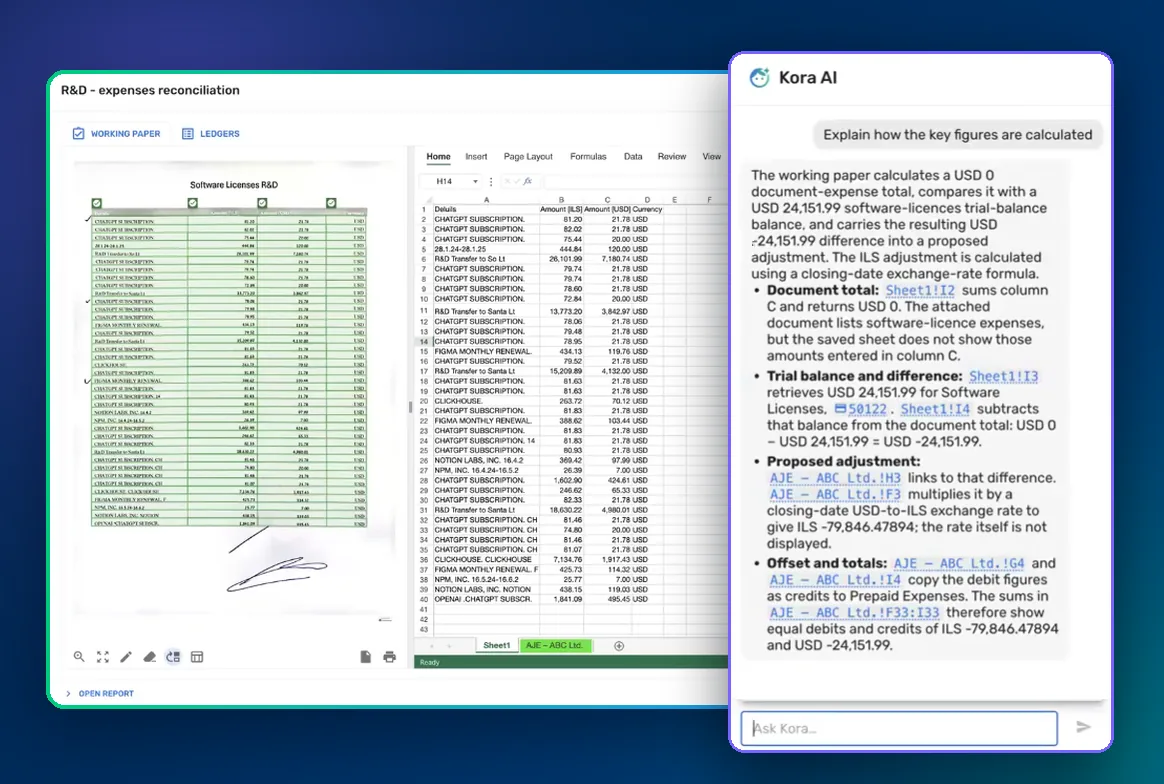Follow the AJE – ABC Ltd.!G4 link
Screen dimensions: 1164x784
(x=959, y=564)
